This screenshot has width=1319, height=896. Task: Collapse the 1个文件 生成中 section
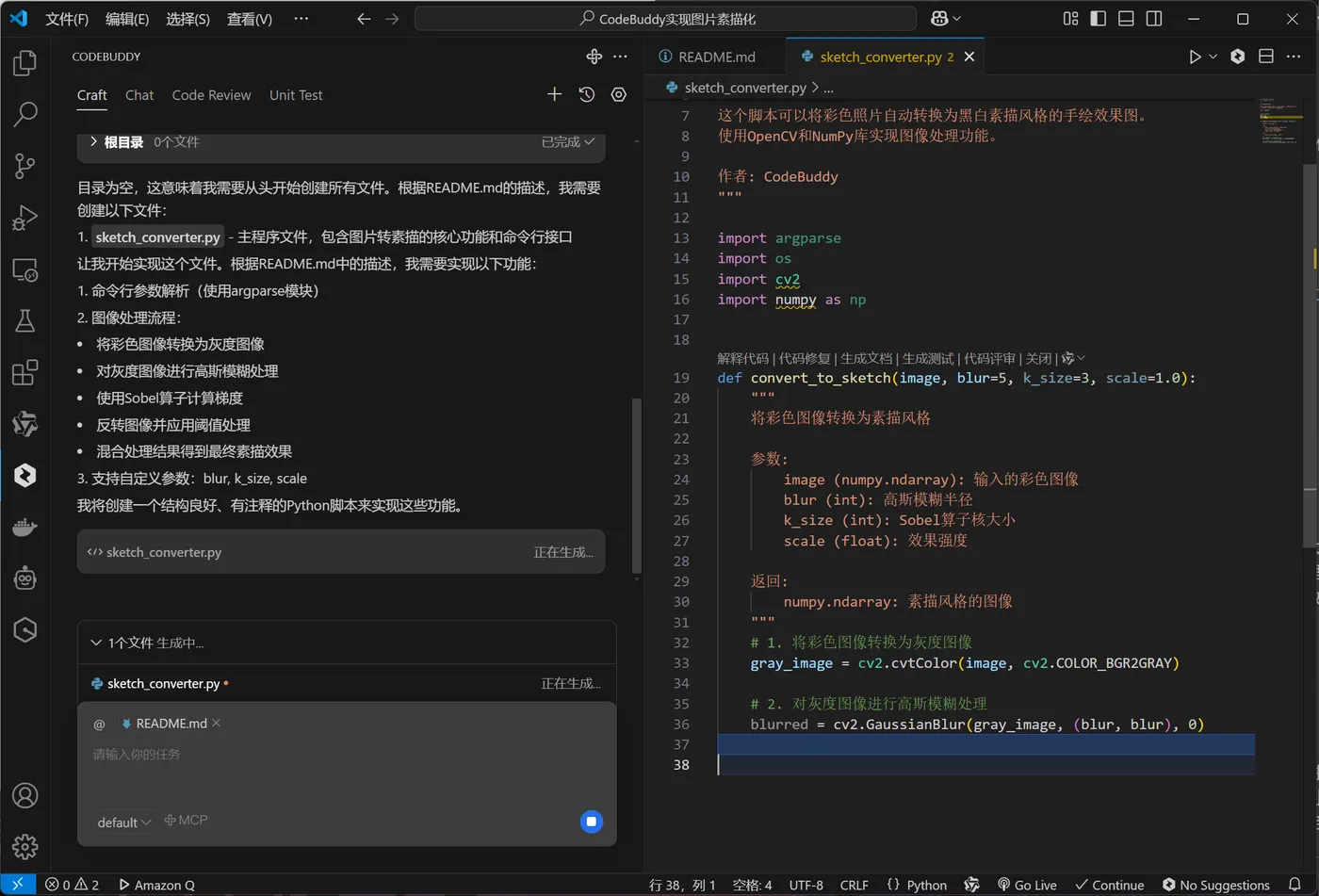[96, 643]
